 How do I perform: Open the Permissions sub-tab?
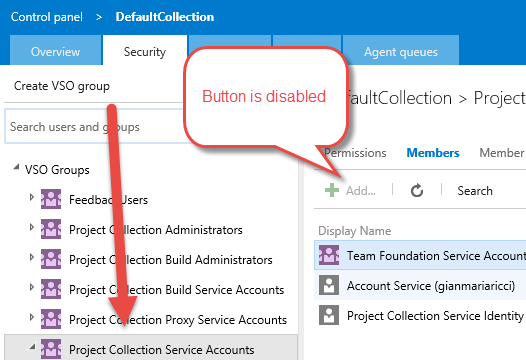click(355, 153)
